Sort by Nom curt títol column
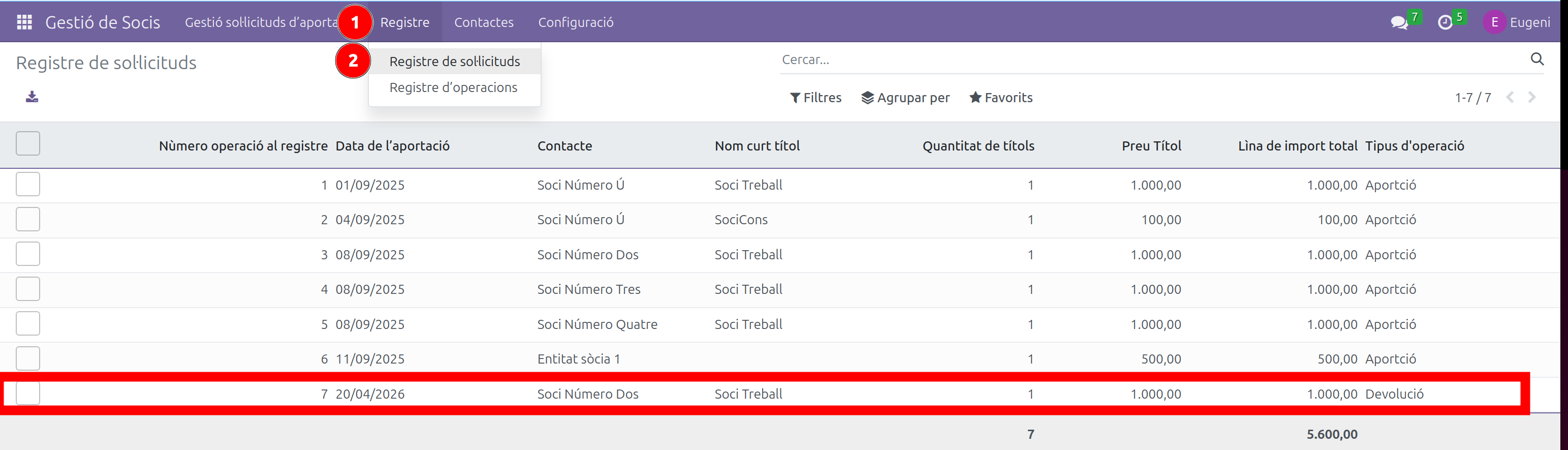 (x=757, y=146)
